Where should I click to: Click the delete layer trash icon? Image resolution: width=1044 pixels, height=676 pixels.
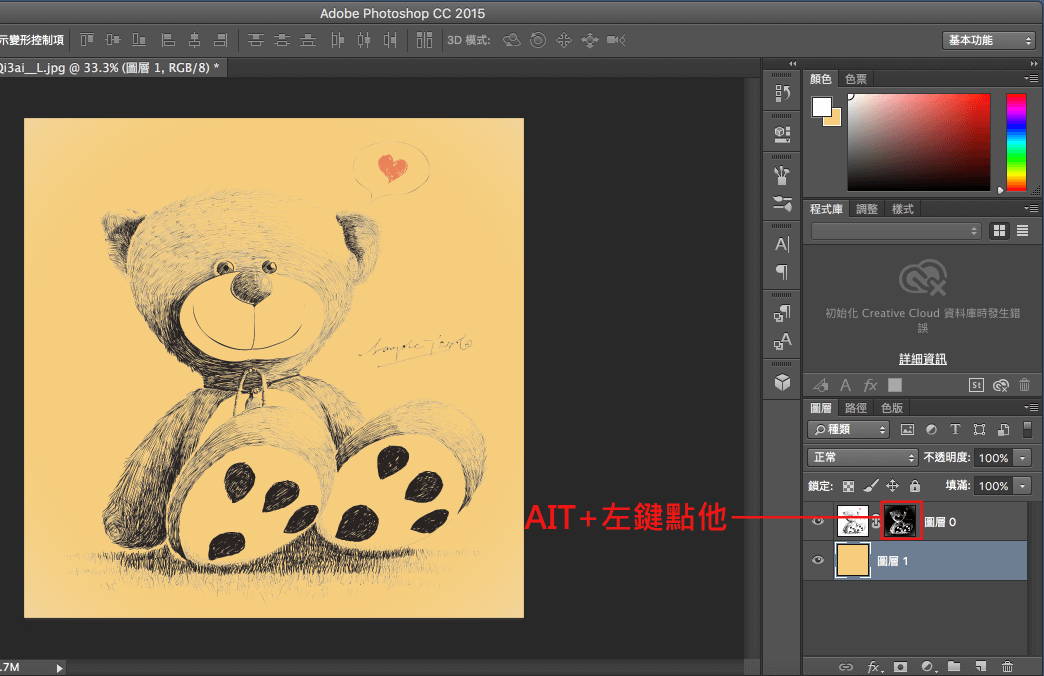pyautogui.click(x=1007, y=666)
